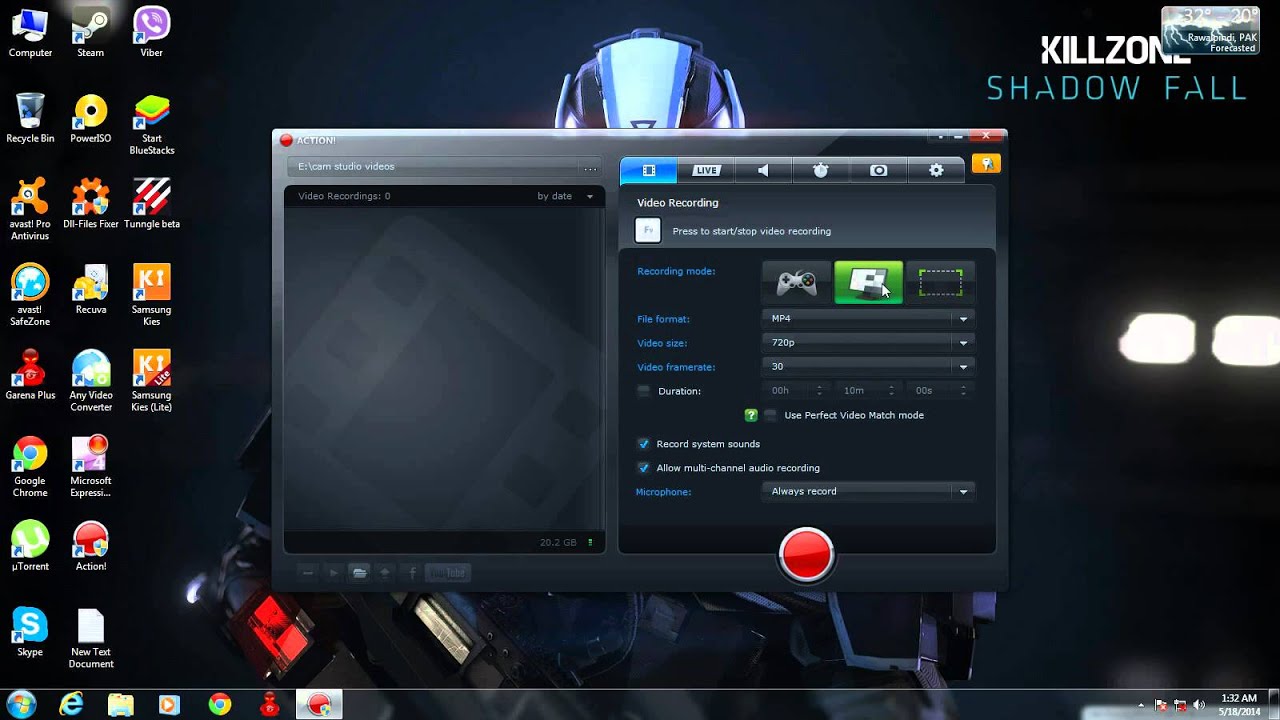Select the New Text Document file
Image resolution: width=1280 pixels, height=720 pixels.
pyautogui.click(x=91, y=638)
